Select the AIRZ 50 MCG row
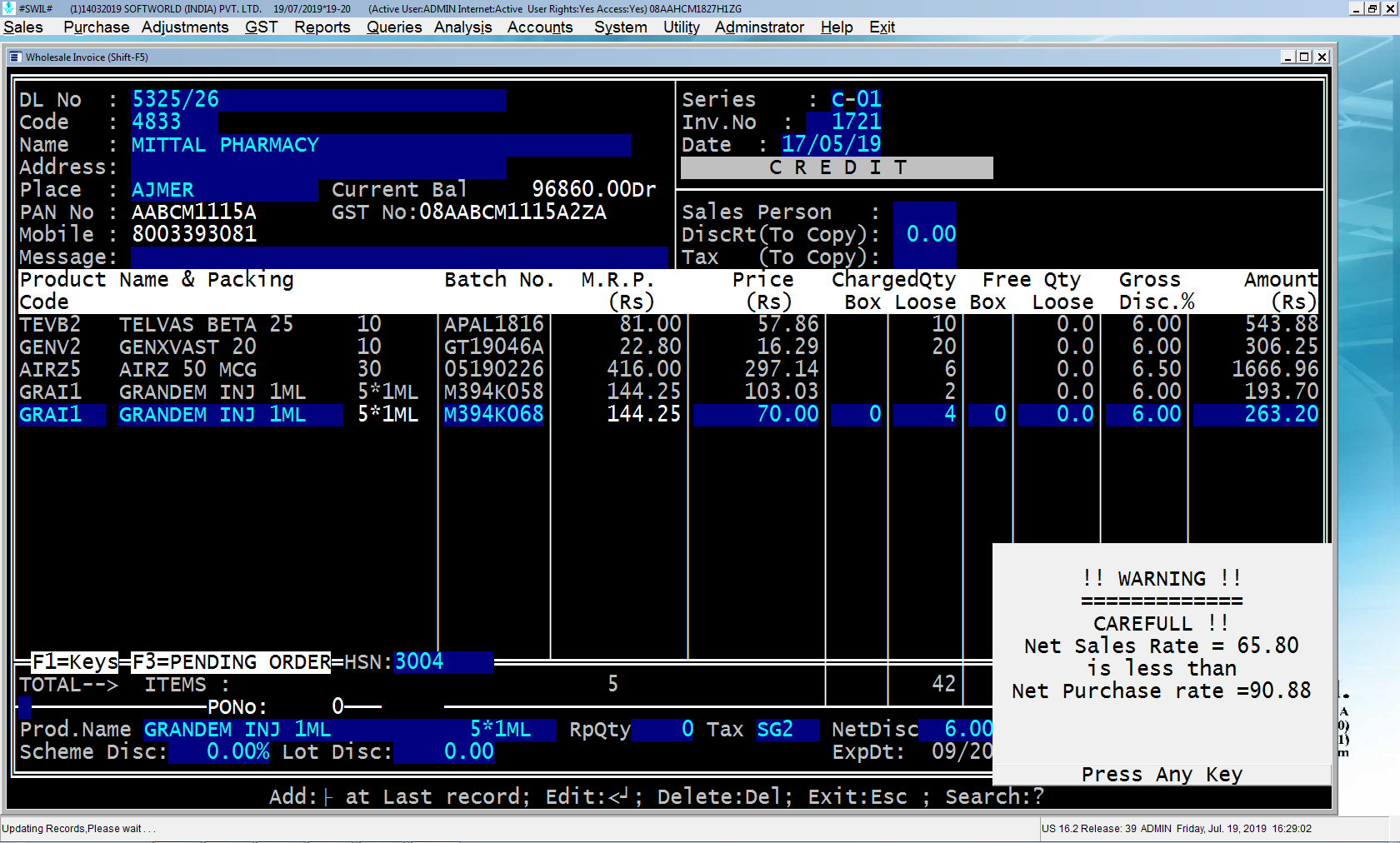Viewport: 1400px width, 843px height. point(668,369)
